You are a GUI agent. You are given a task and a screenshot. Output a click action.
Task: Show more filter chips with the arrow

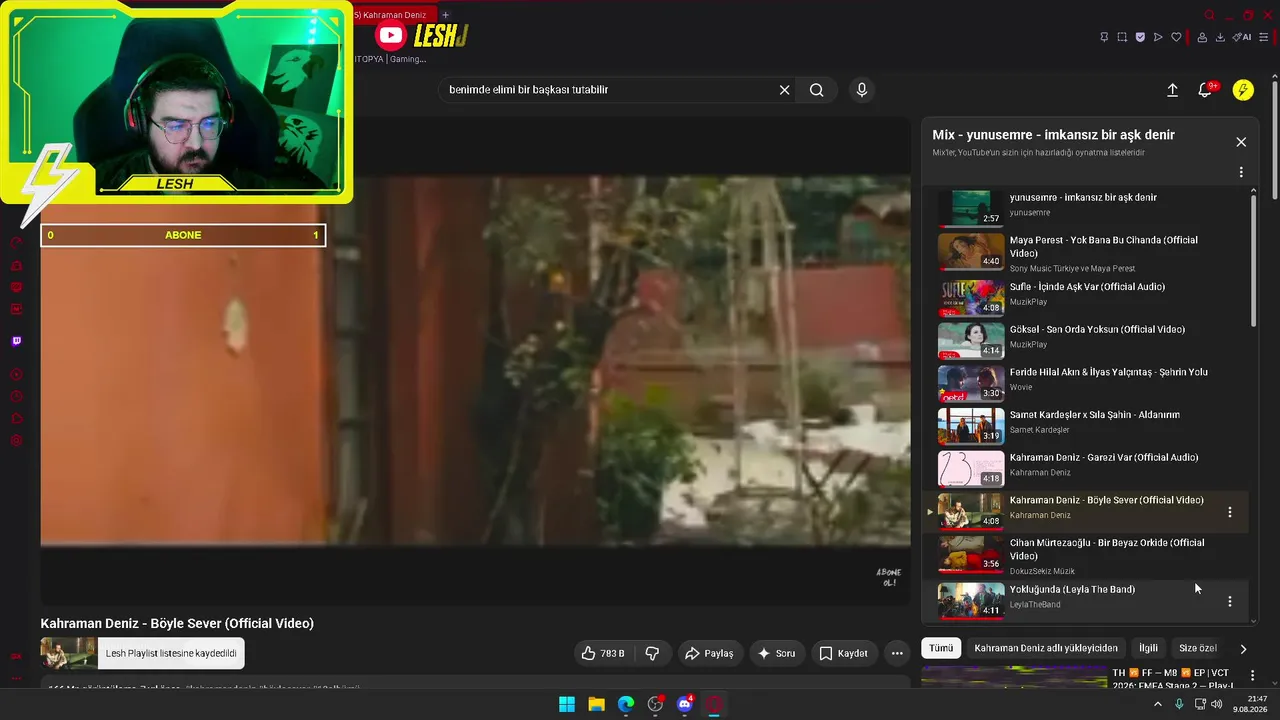coord(1243,648)
